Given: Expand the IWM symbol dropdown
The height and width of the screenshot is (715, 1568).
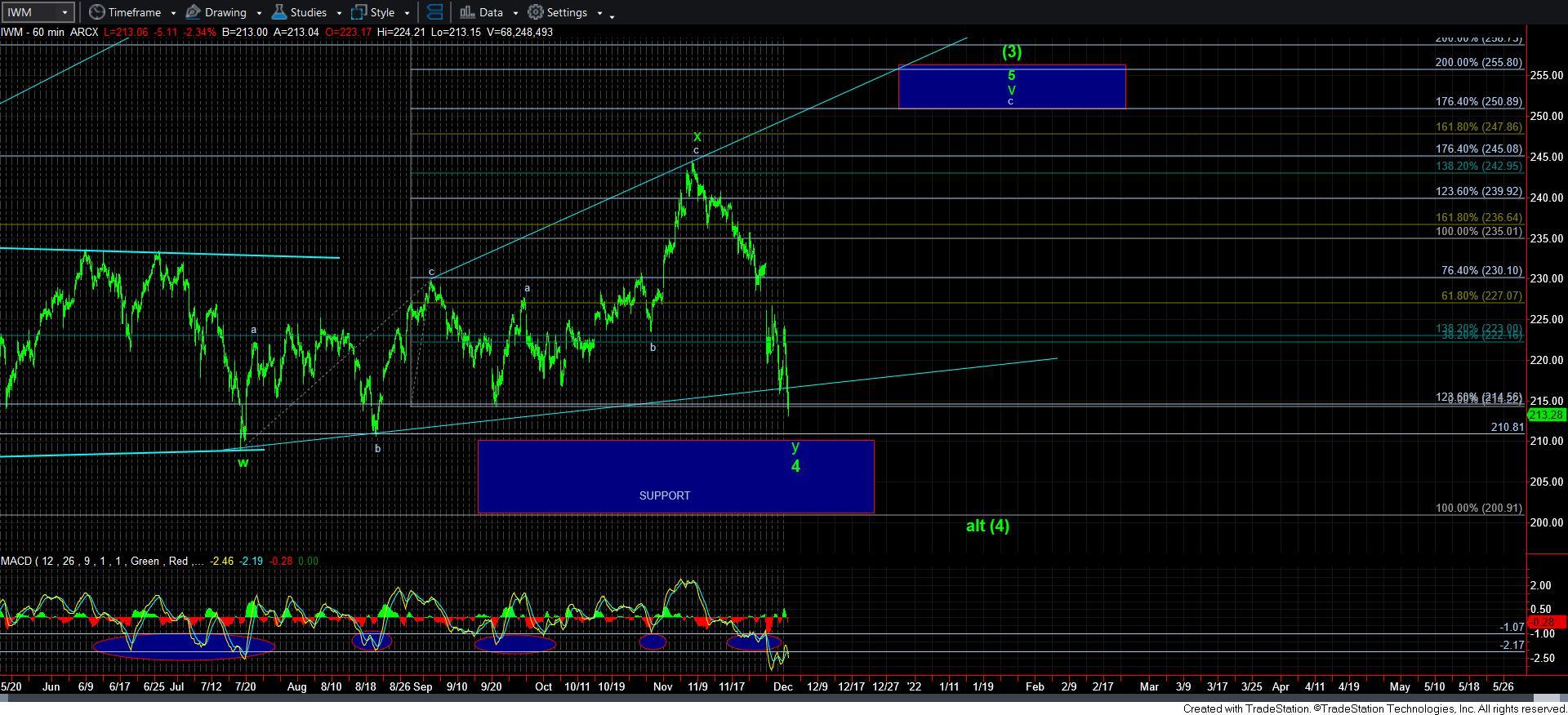Looking at the screenshot, I should [65, 12].
